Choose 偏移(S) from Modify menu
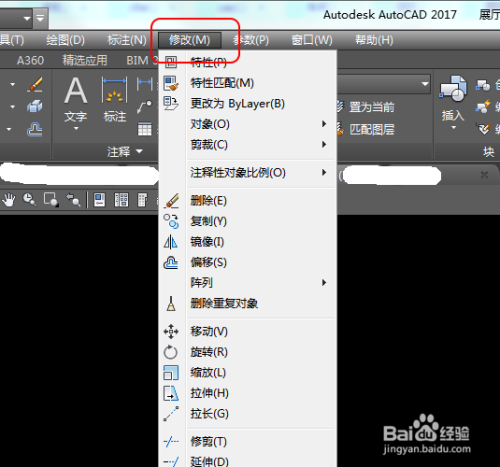This screenshot has height=467, width=500. click(x=248, y=262)
